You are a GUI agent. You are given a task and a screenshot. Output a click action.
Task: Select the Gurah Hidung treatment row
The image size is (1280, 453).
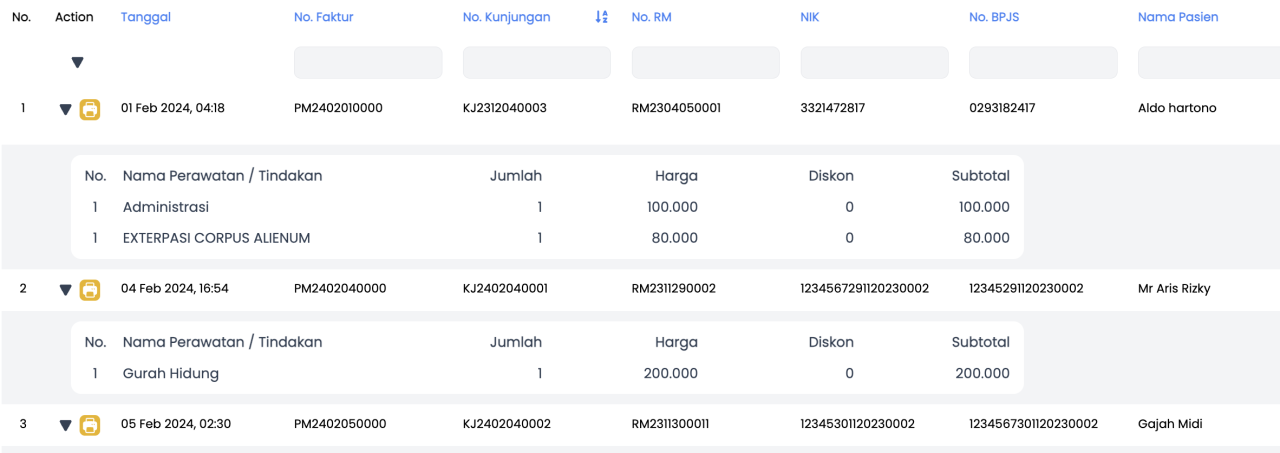click(x=547, y=373)
